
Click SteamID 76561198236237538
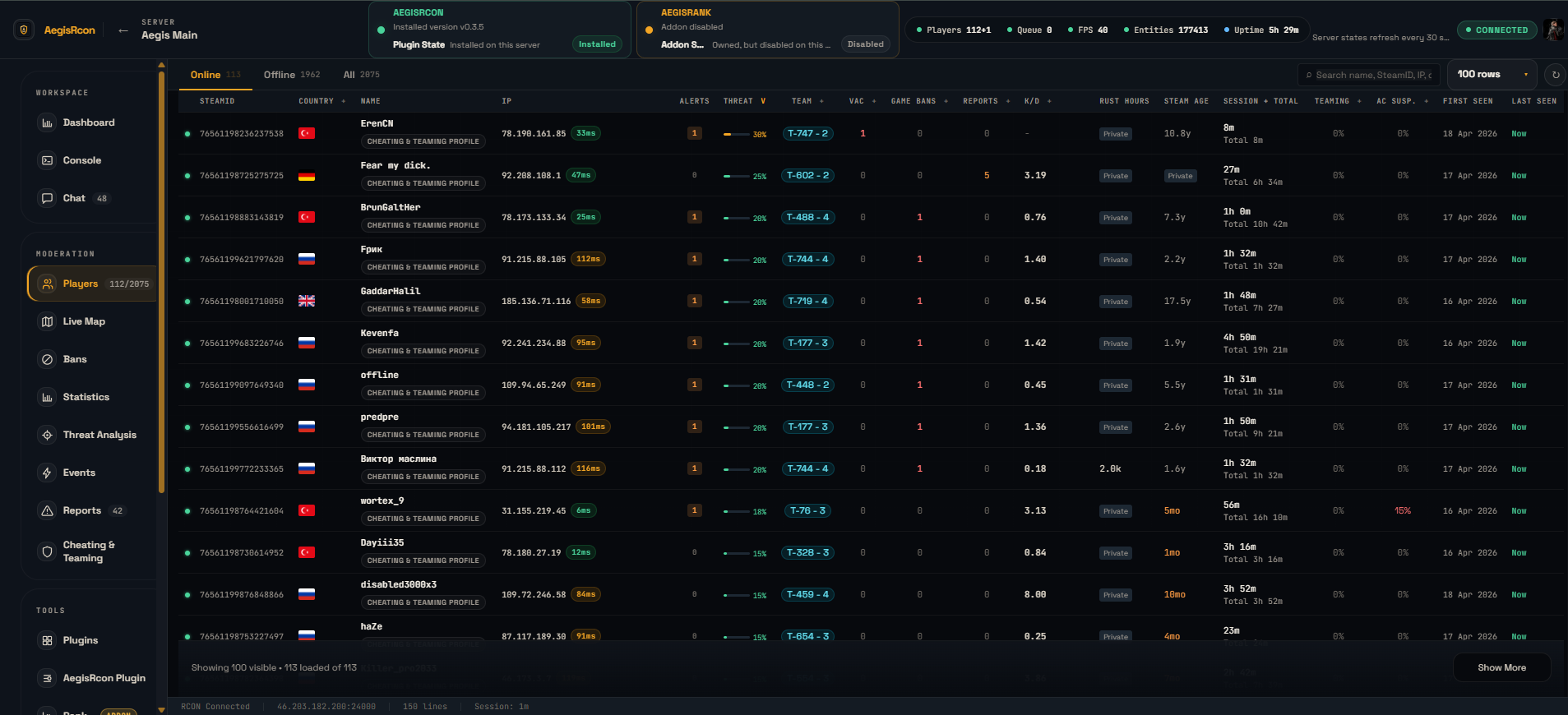click(241, 133)
